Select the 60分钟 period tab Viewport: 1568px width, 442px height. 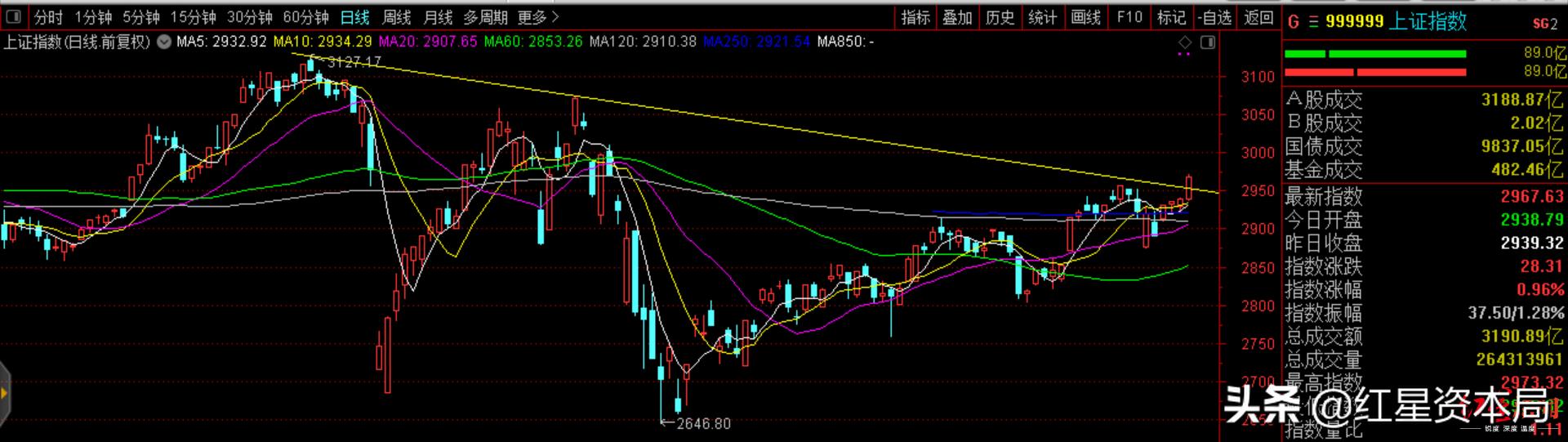[306, 17]
